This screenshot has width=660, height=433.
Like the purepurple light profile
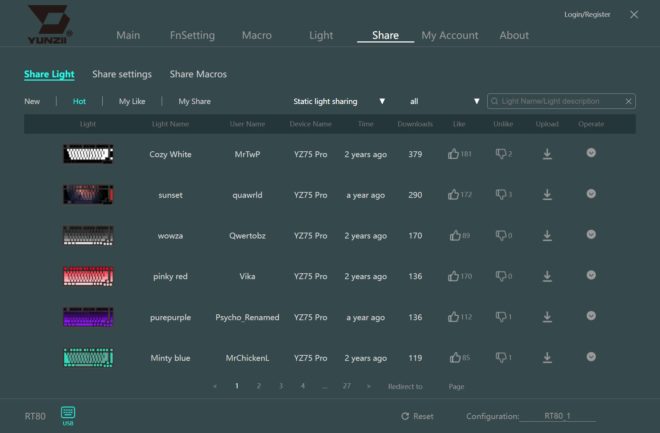[x=453, y=317]
